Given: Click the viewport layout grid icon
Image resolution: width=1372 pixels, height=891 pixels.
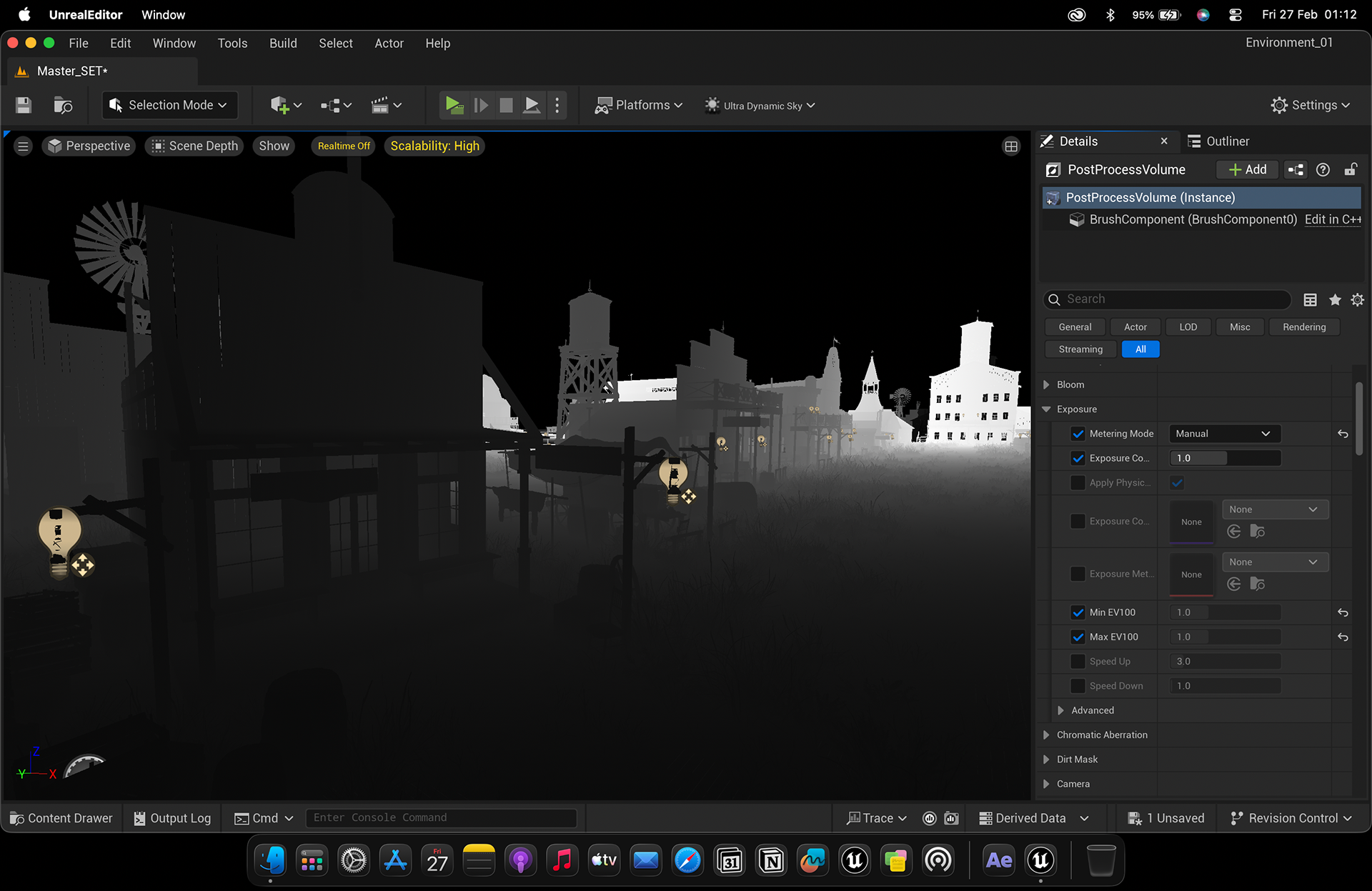Looking at the screenshot, I should point(1011,146).
